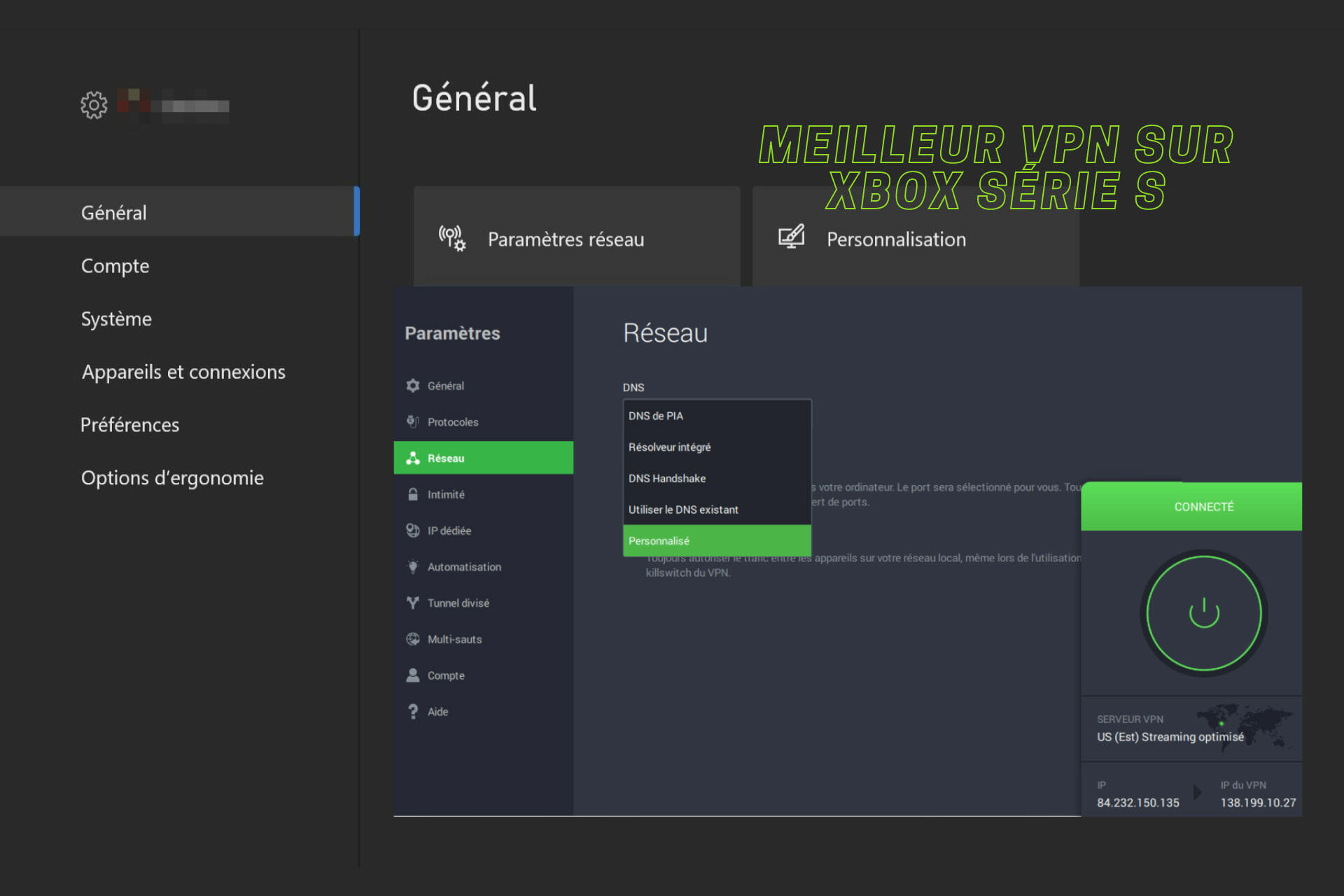Switch to Protocoles settings tab
Viewport: 1344px width, 896px height.
(484, 421)
